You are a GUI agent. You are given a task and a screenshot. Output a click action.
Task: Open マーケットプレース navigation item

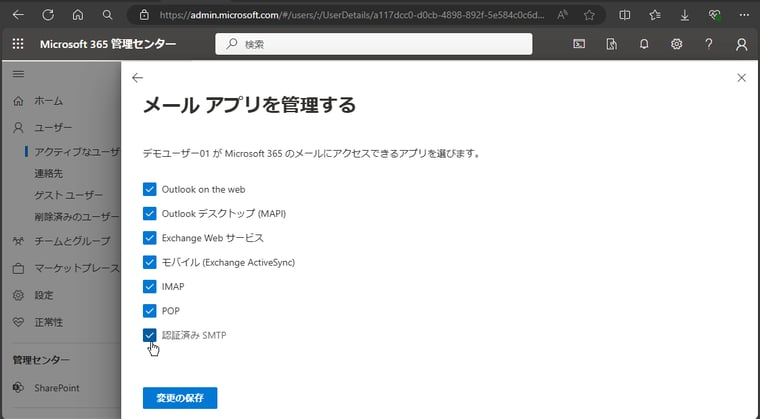[77, 268]
